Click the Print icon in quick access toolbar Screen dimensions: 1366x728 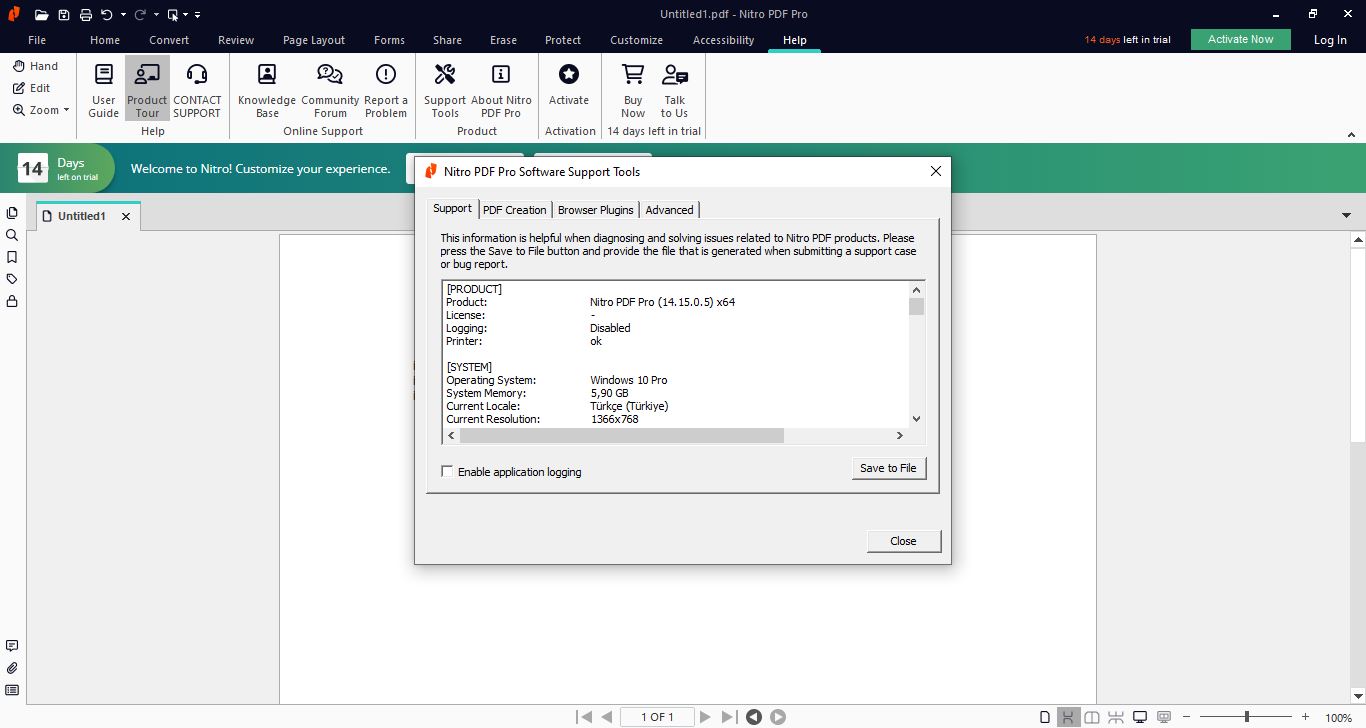[x=86, y=15]
